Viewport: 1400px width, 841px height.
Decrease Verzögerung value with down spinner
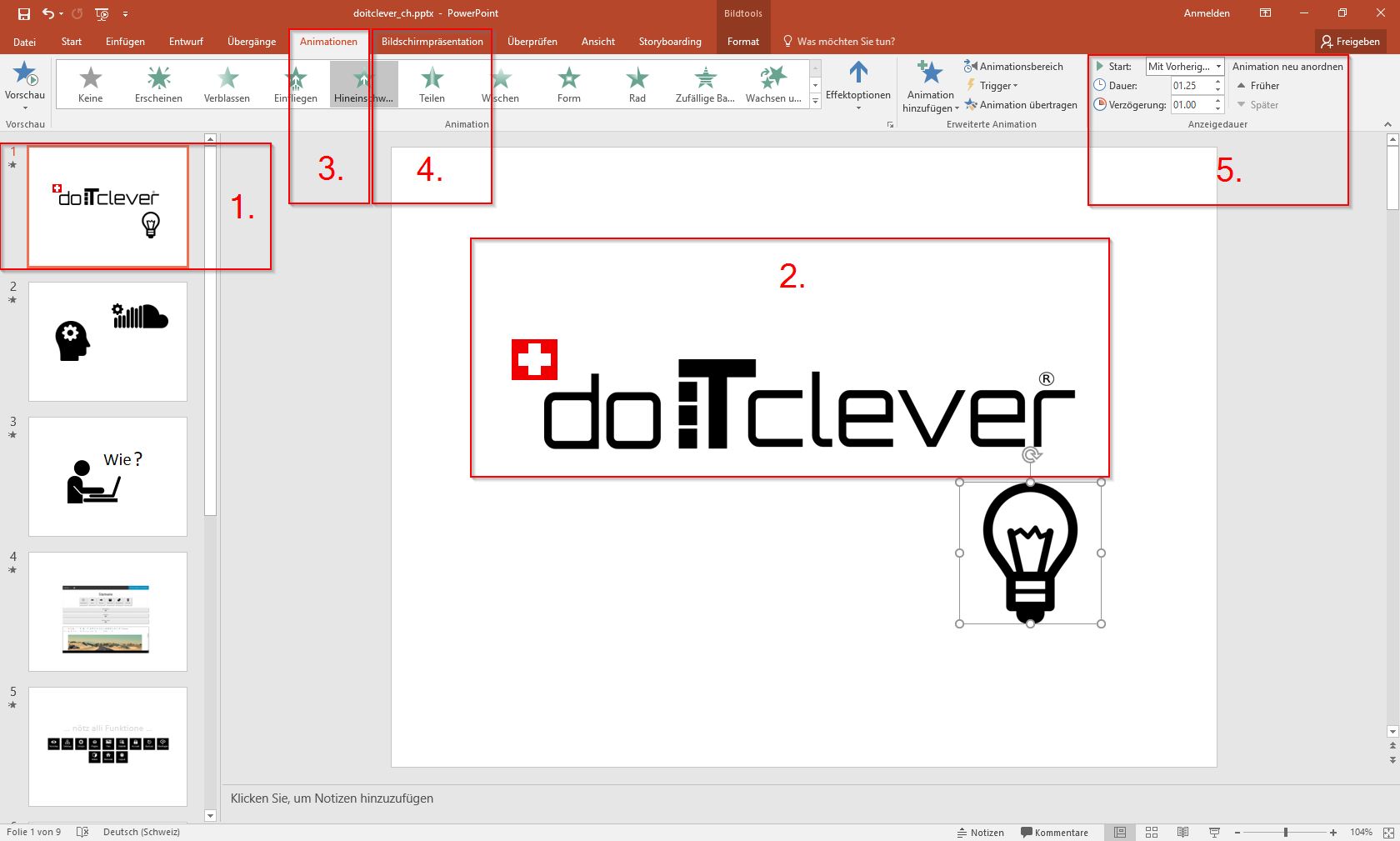[x=1217, y=109]
